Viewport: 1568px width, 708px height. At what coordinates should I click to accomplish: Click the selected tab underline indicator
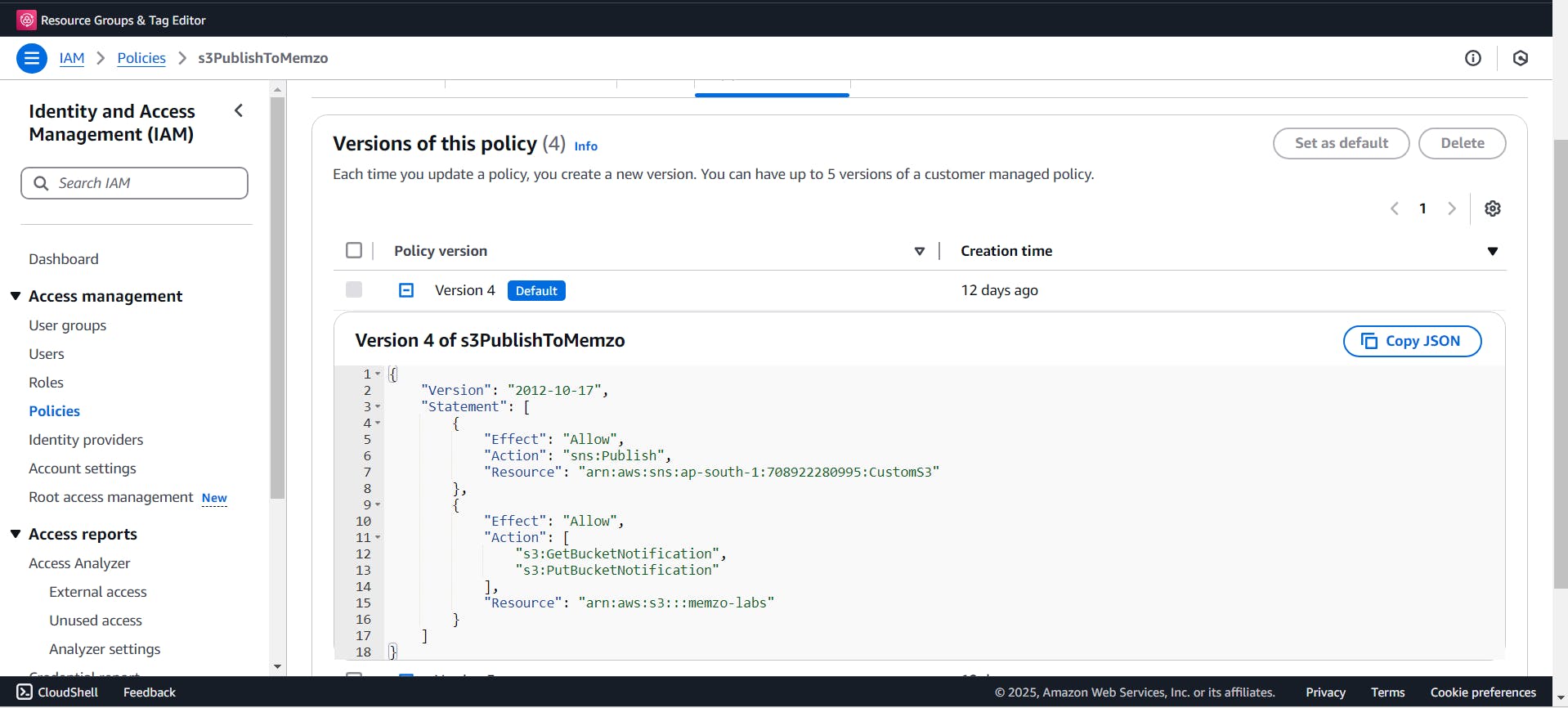[772, 95]
